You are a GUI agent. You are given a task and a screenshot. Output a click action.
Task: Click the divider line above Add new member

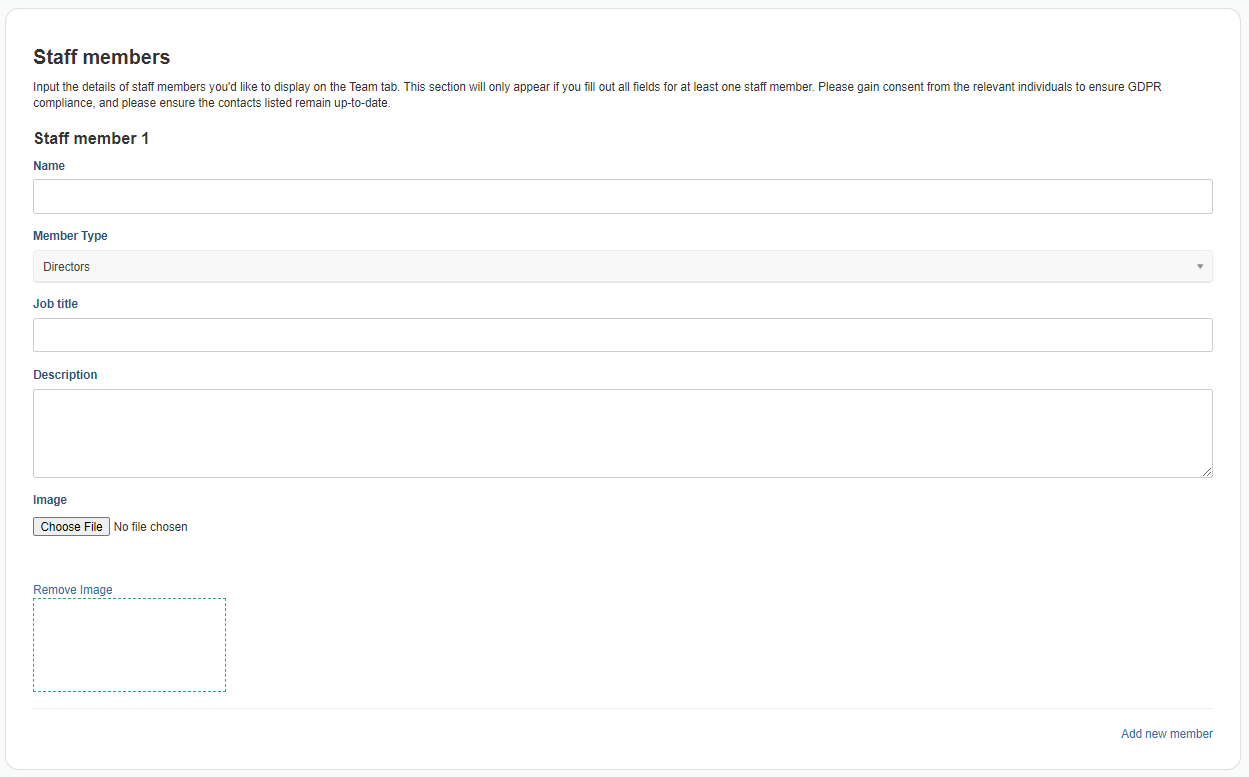pos(622,708)
